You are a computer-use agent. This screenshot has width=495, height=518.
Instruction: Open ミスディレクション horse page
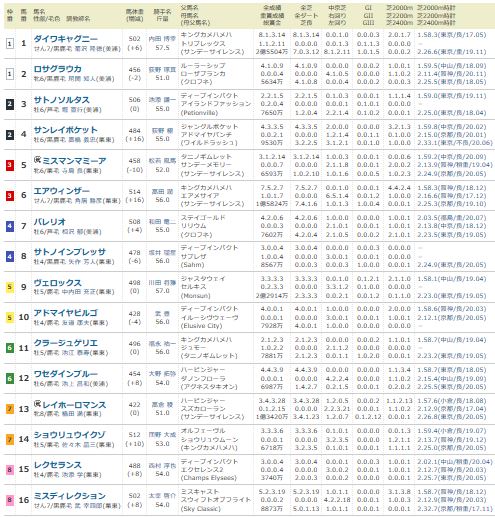pos(70,496)
